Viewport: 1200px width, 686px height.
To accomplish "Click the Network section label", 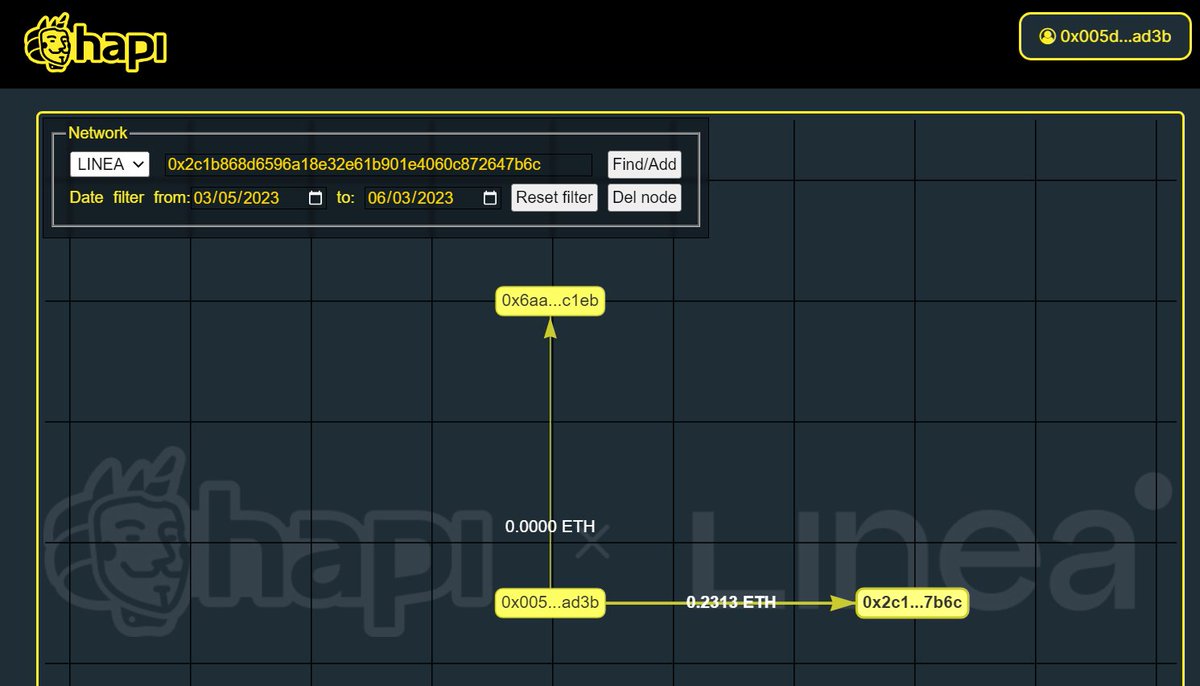I will (97, 132).
